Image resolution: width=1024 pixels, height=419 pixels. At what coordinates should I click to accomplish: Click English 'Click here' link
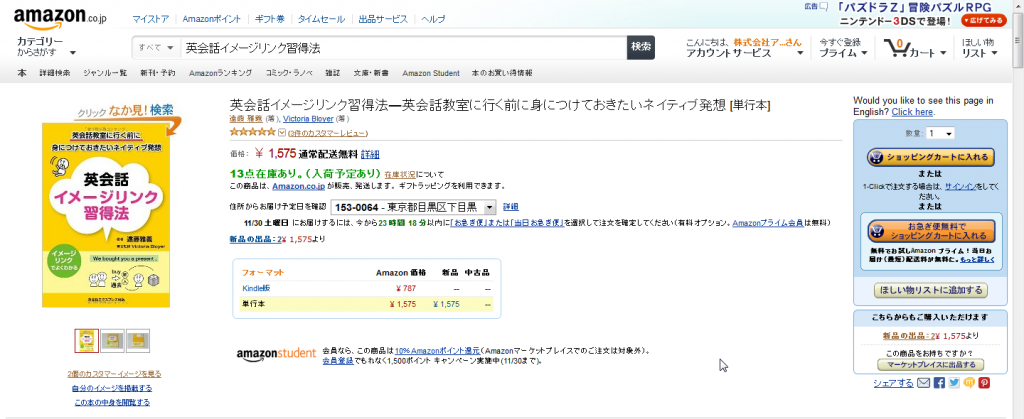click(x=912, y=112)
